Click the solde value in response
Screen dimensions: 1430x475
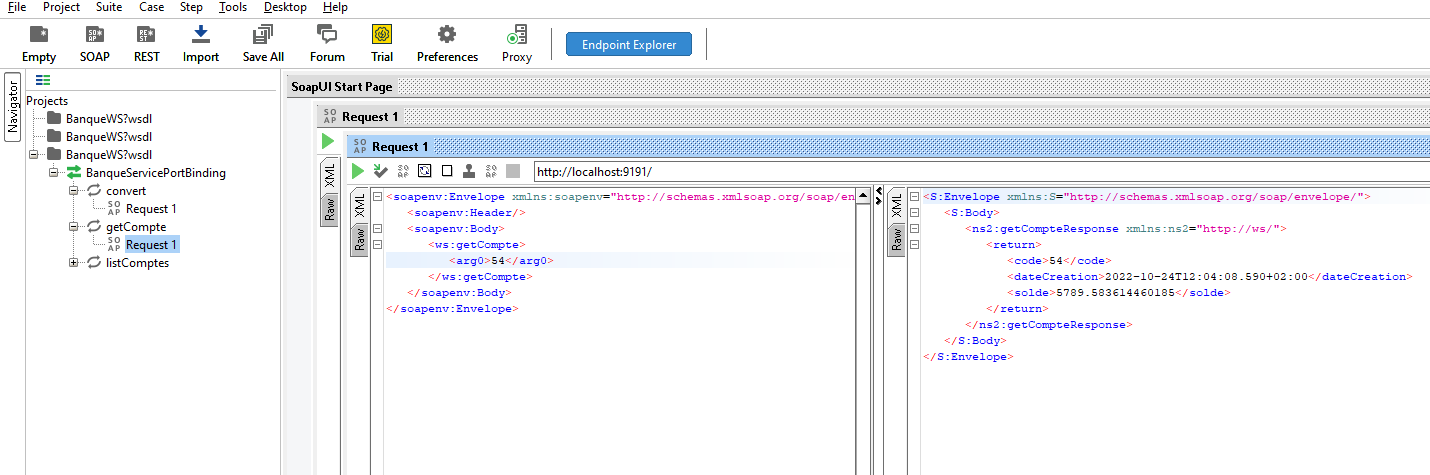click(1118, 293)
